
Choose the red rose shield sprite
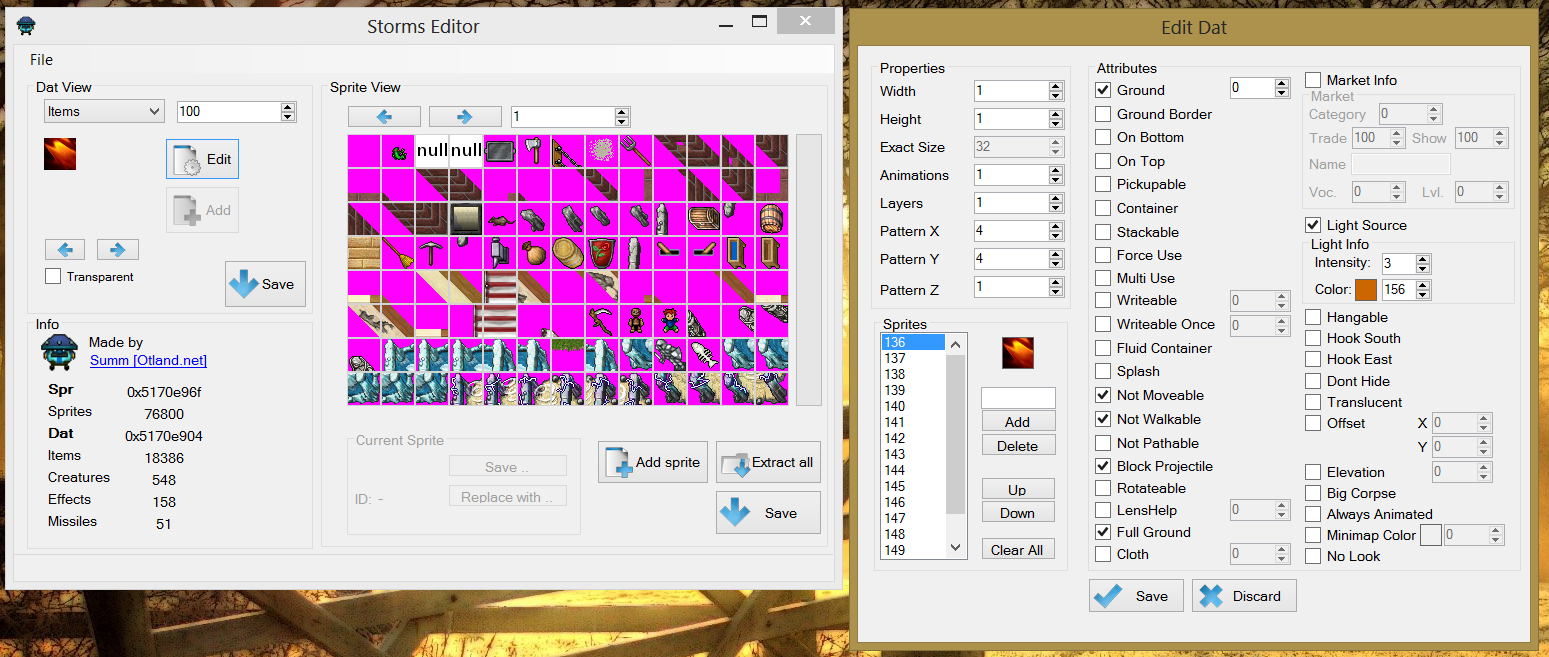coord(602,253)
